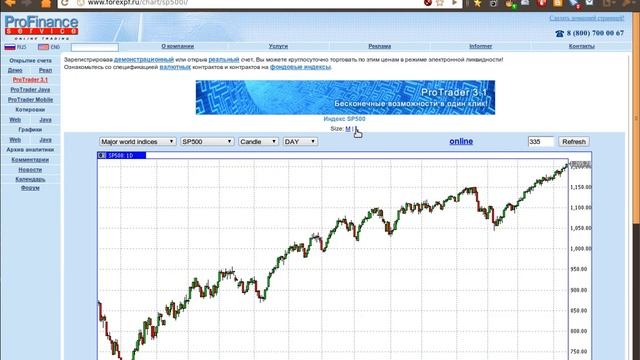Open the Java link under Котировки
The width and height of the screenshot is (640, 360).
[45, 120]
